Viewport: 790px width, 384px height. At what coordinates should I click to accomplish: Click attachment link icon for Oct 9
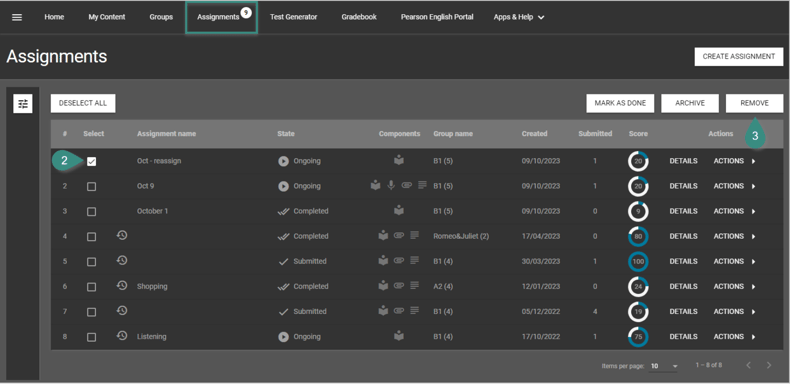click(x=407, y=185)
